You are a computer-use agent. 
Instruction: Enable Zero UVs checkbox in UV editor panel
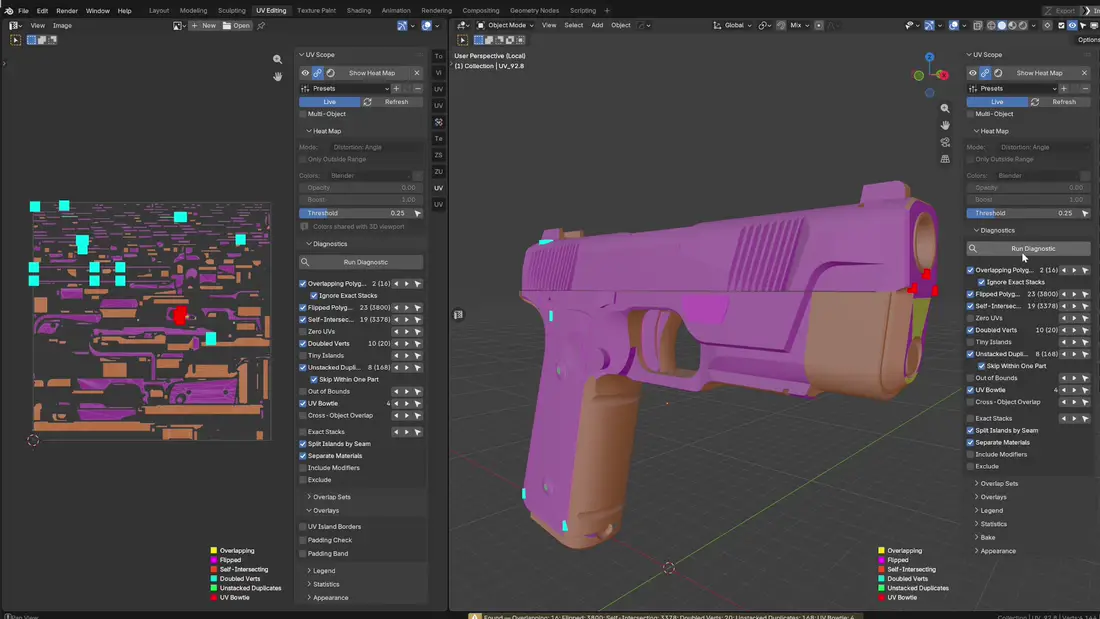coord(303,332)
